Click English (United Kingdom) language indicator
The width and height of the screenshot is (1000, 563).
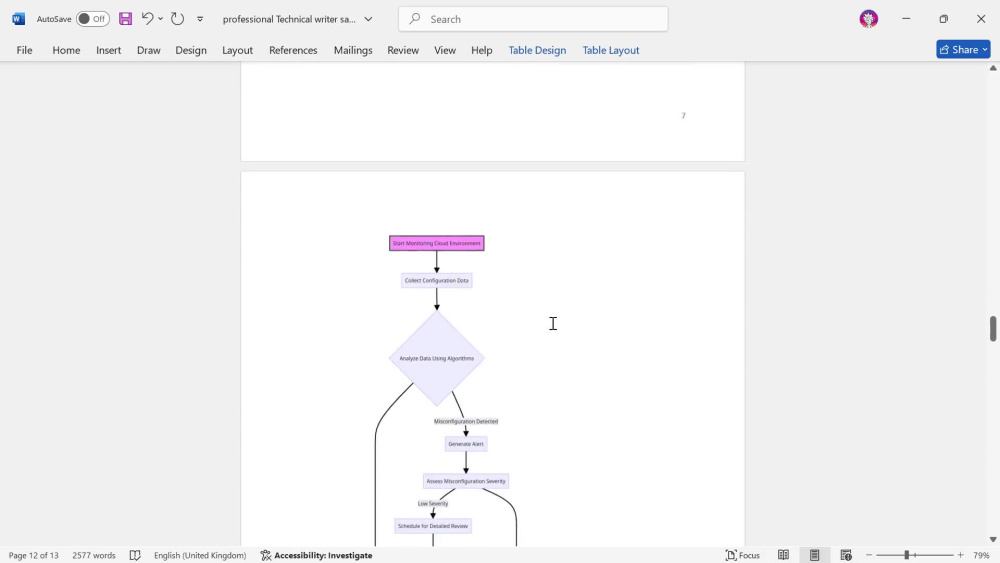pos(200,555)
